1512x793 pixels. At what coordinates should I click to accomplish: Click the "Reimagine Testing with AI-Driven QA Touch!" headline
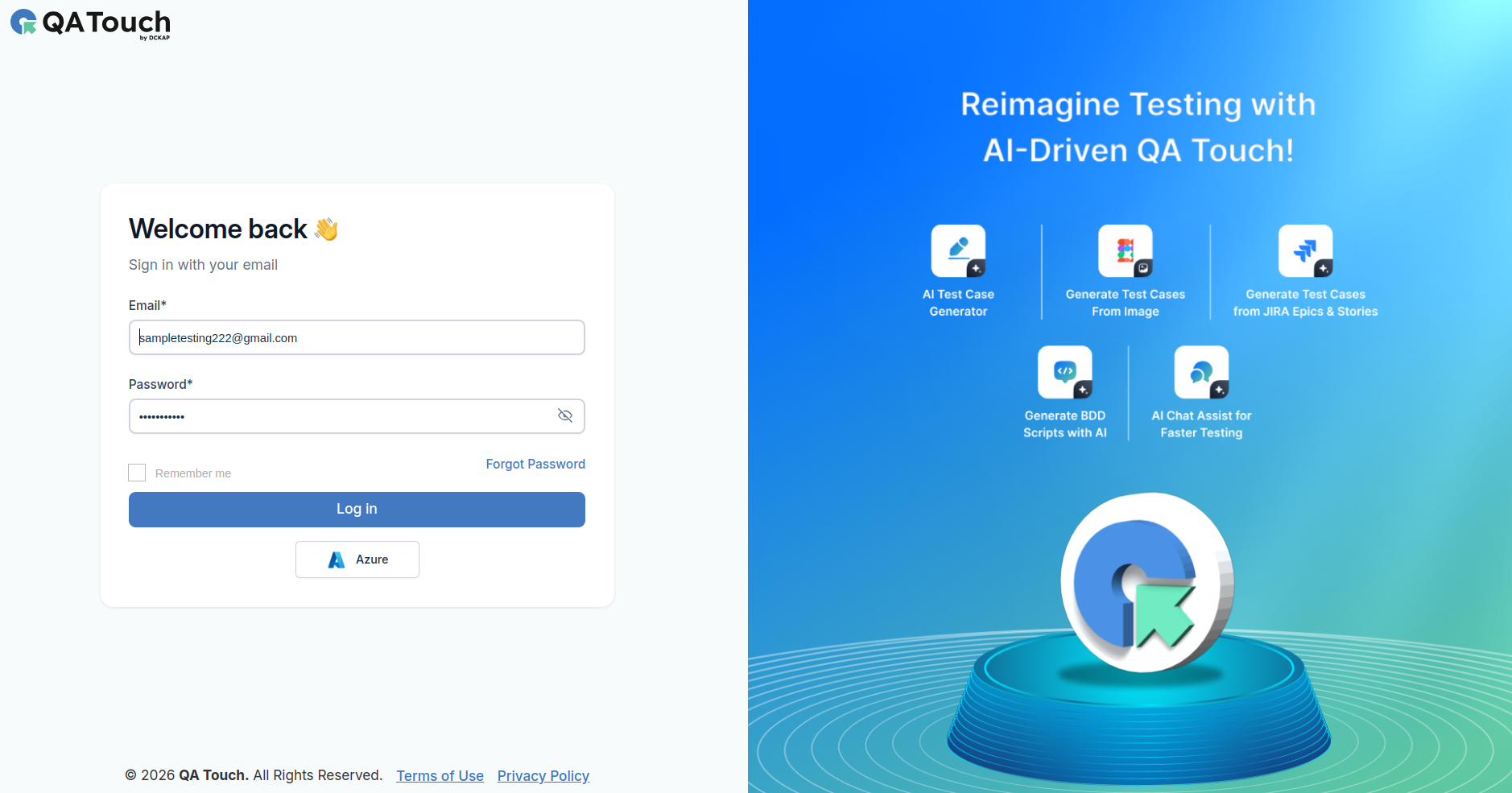(x=1138, y=127)
